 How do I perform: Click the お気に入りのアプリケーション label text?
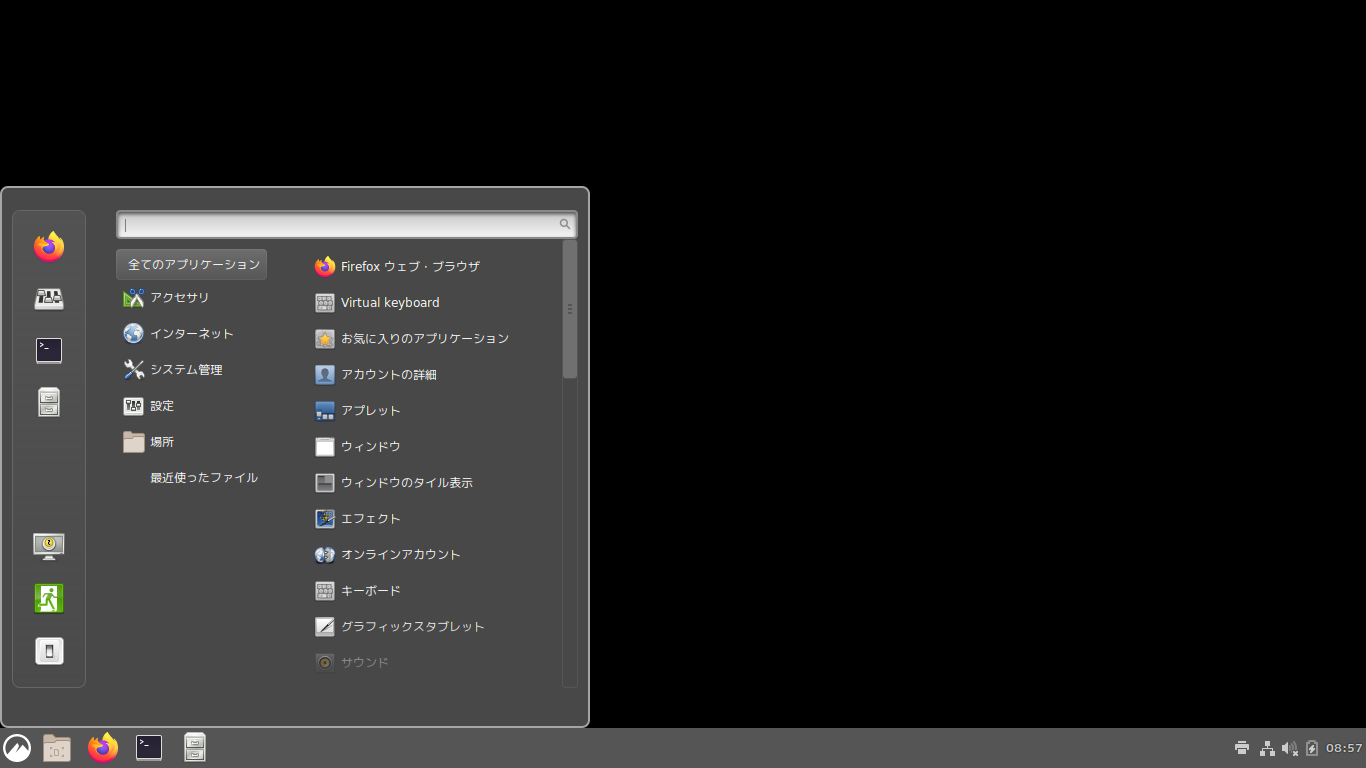pyautogui.click(x=425, y=339)
